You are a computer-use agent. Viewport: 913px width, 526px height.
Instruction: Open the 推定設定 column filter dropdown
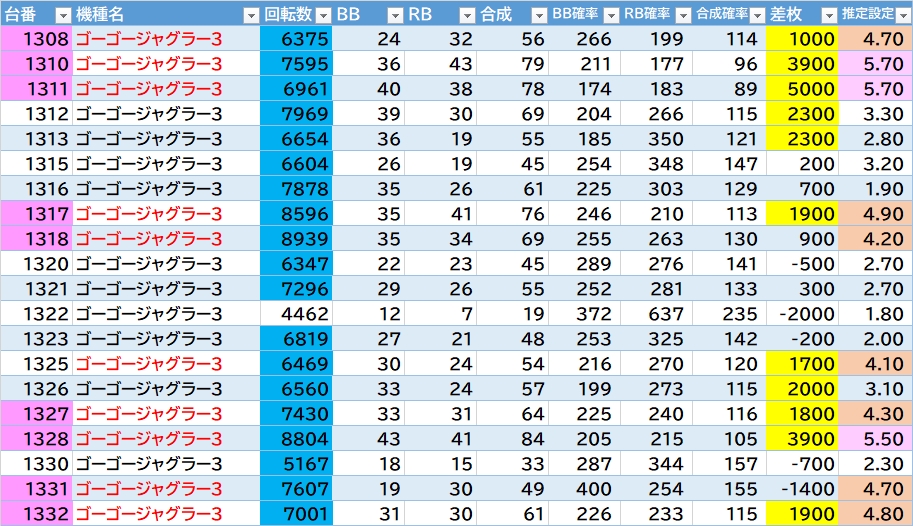tap(904, 15)
